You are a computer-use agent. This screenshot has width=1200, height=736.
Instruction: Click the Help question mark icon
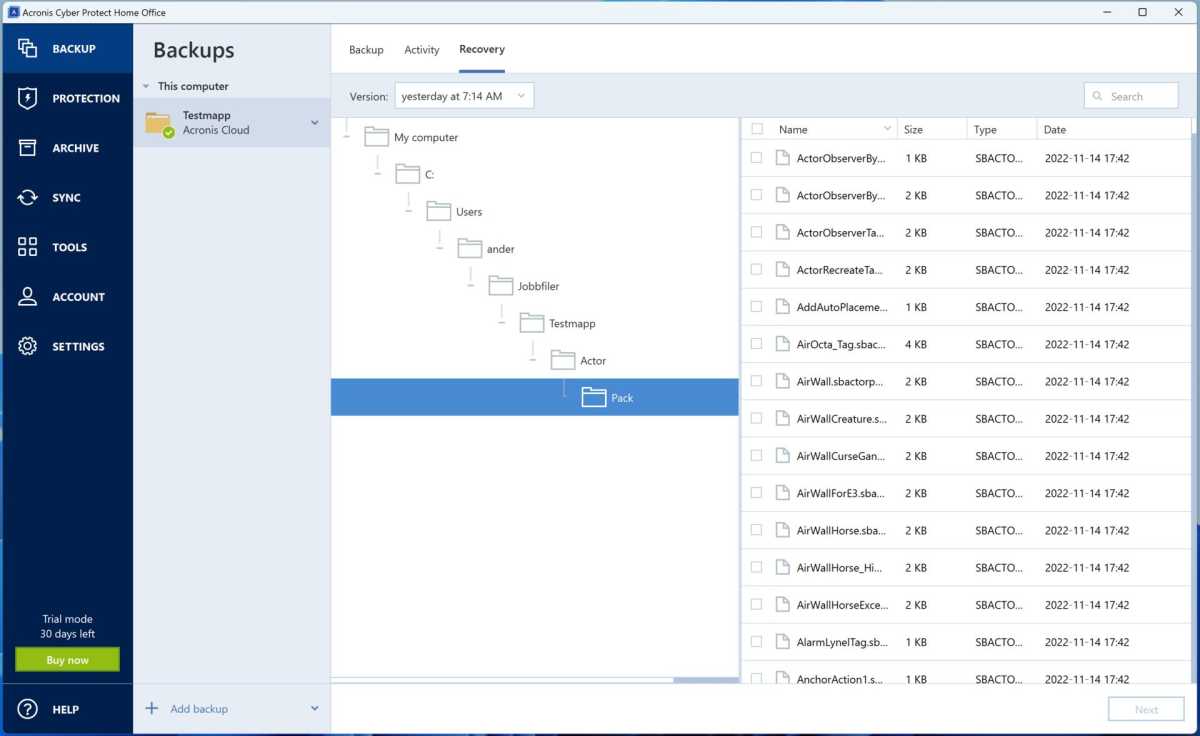(27, 709)
